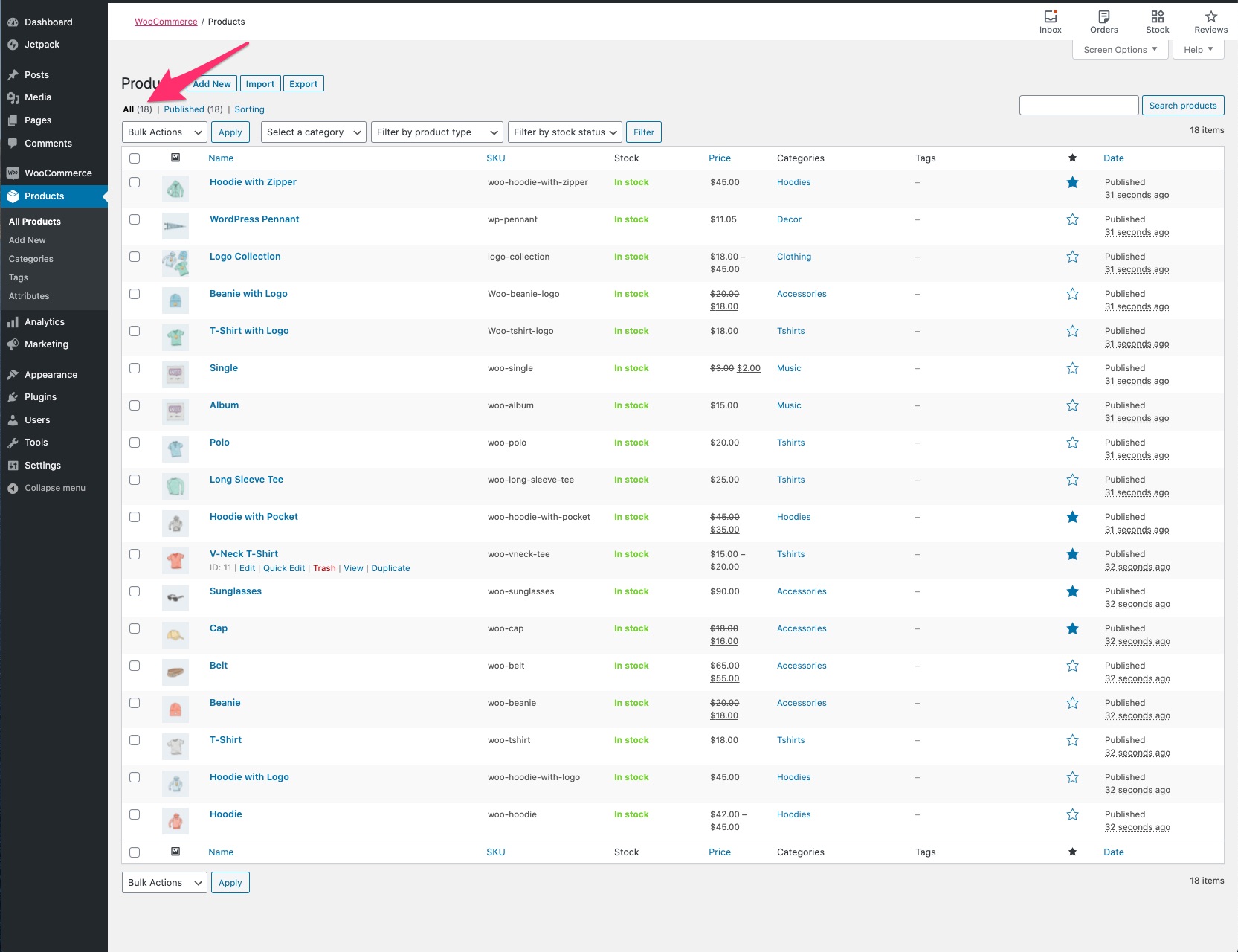Viewport: 1238px width, 952px height.
Task: Click the top Apply button
Action: coord(230,132)
